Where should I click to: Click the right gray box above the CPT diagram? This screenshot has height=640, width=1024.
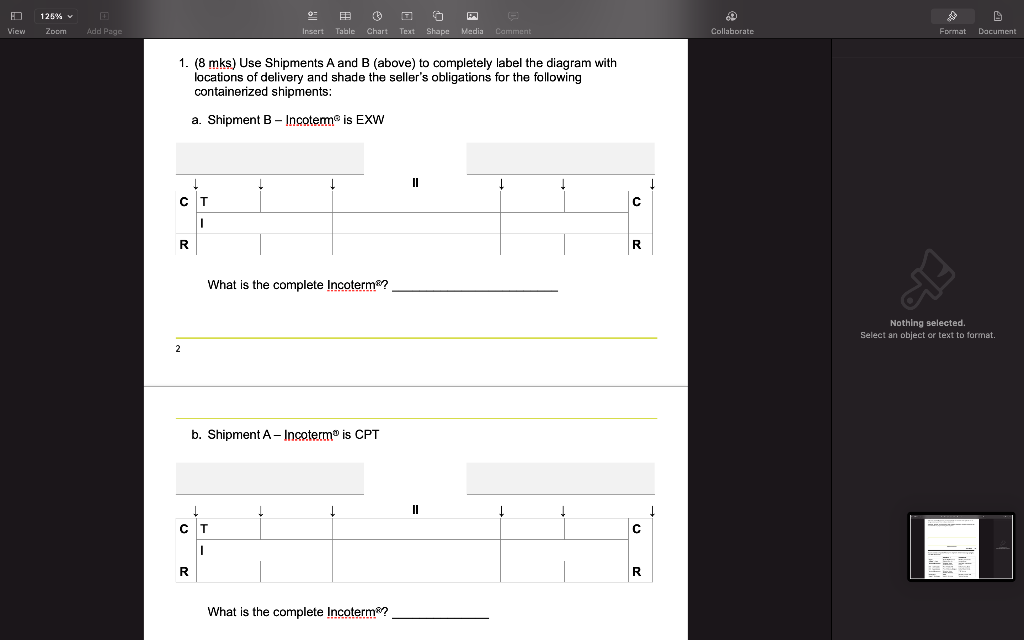click(x=559, y=478)
